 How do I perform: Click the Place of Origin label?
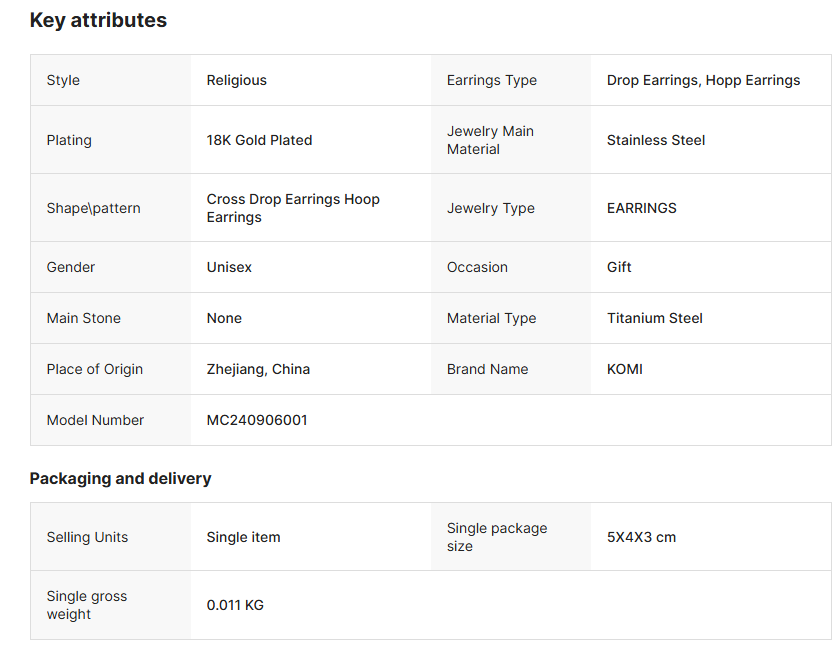[x=94, y=369]
